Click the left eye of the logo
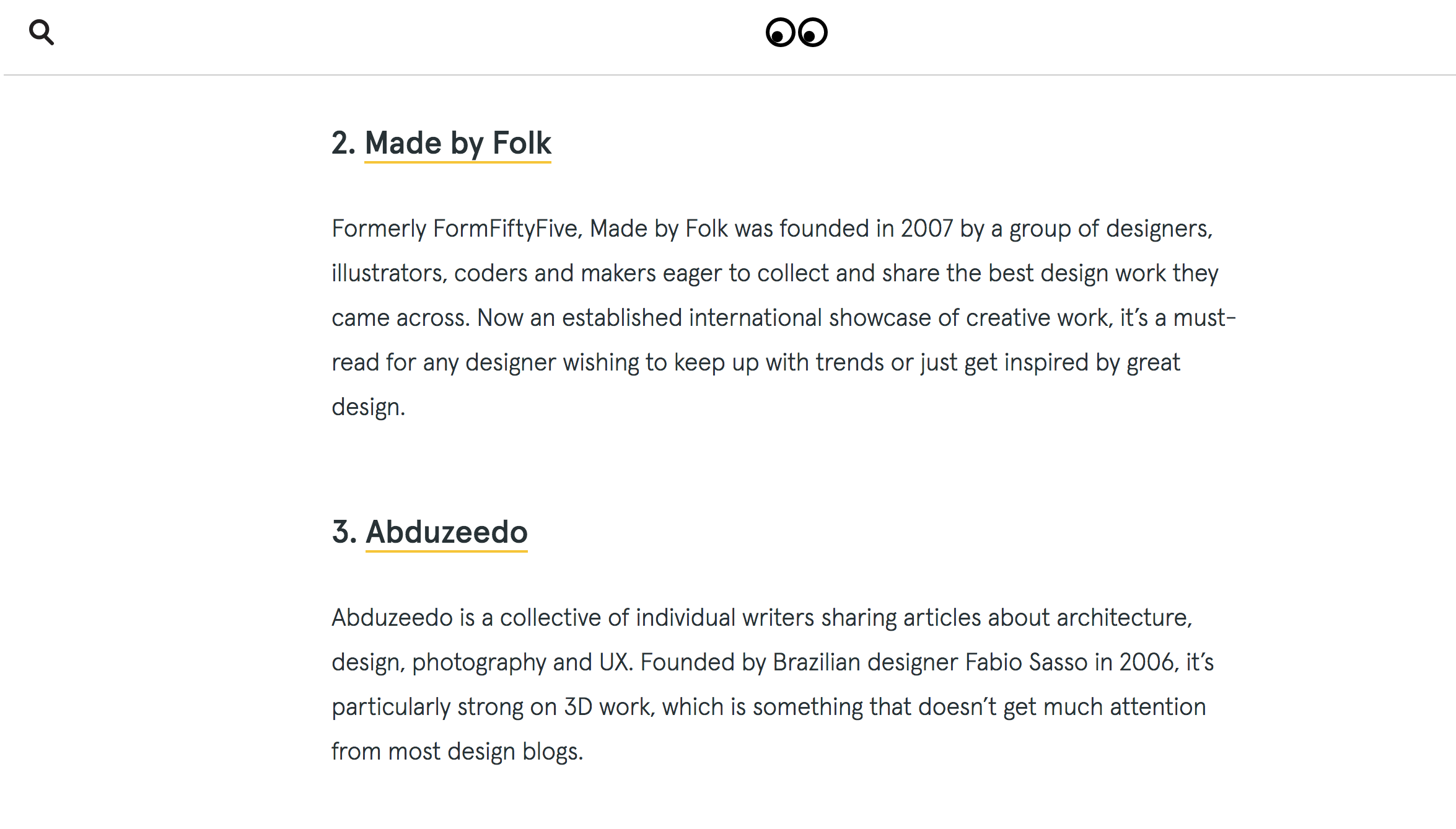Viewport: 1456px width, 829px height. pyautogui.click(x=781, y=32)
